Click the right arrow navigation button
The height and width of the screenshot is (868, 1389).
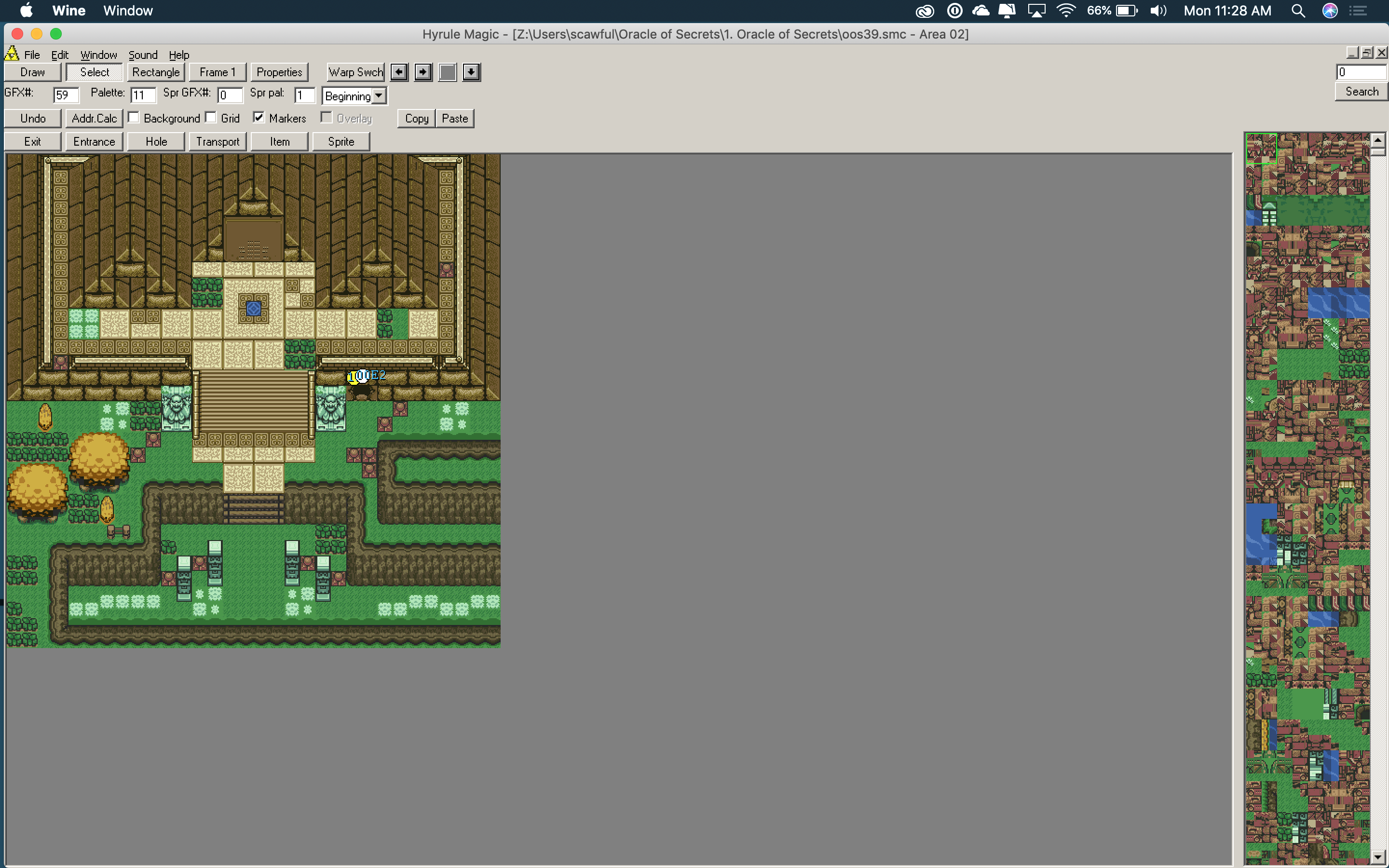(x=423, y=72)
